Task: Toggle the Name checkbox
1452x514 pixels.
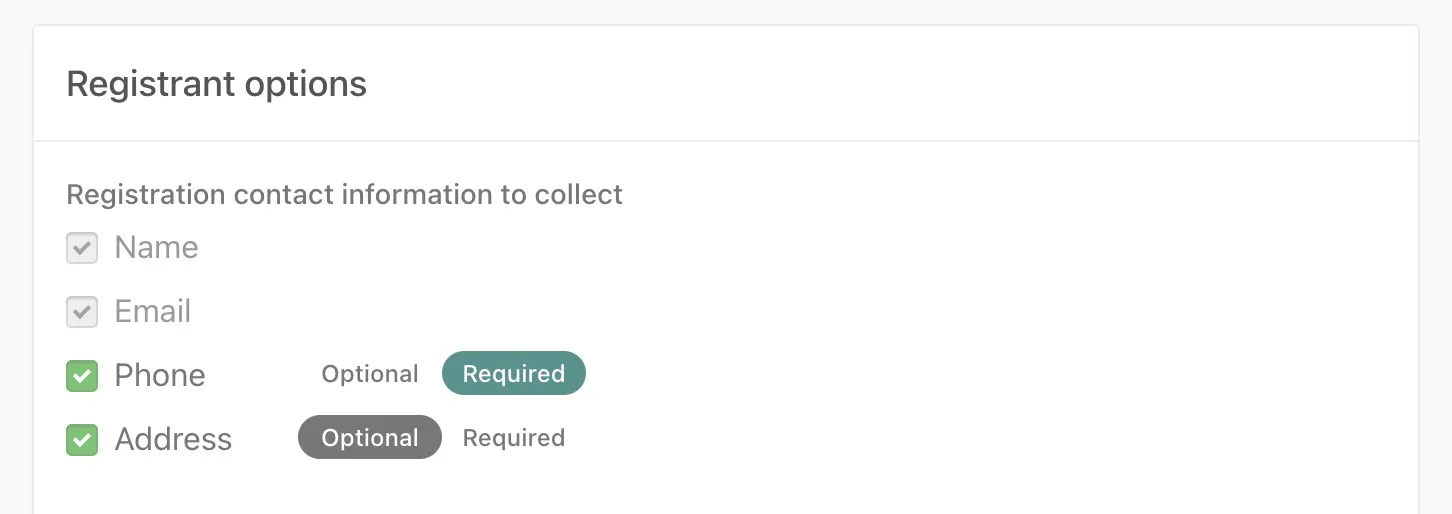Action: pyautogui.click(x=82, y=248)
